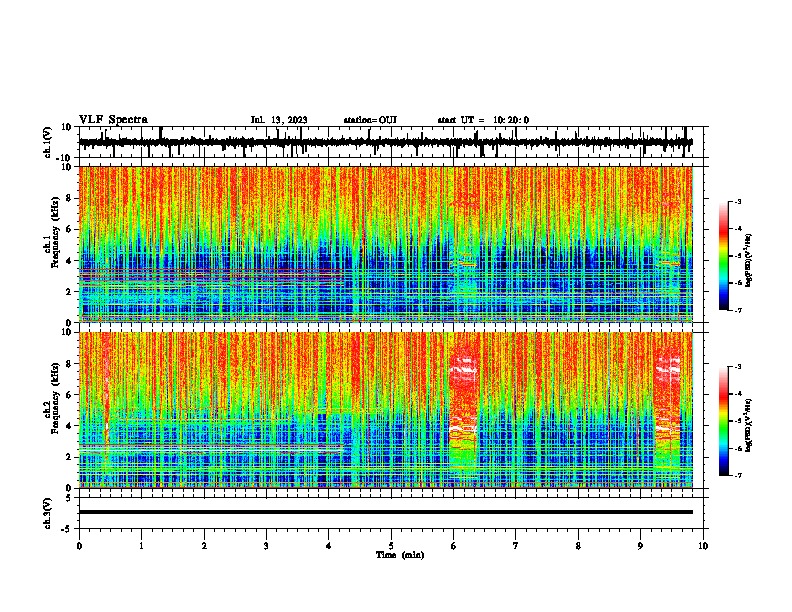Click the ch.1(V) waveform trace panel

[x=391, y=142]
